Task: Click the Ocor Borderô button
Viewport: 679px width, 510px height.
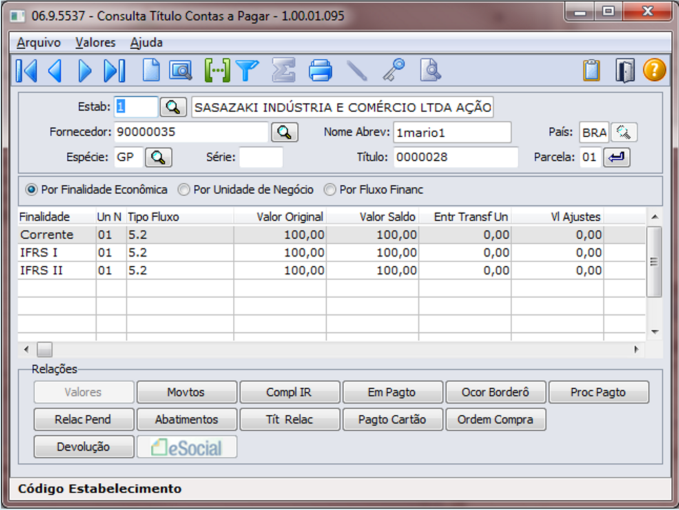Action: (496, 392)
